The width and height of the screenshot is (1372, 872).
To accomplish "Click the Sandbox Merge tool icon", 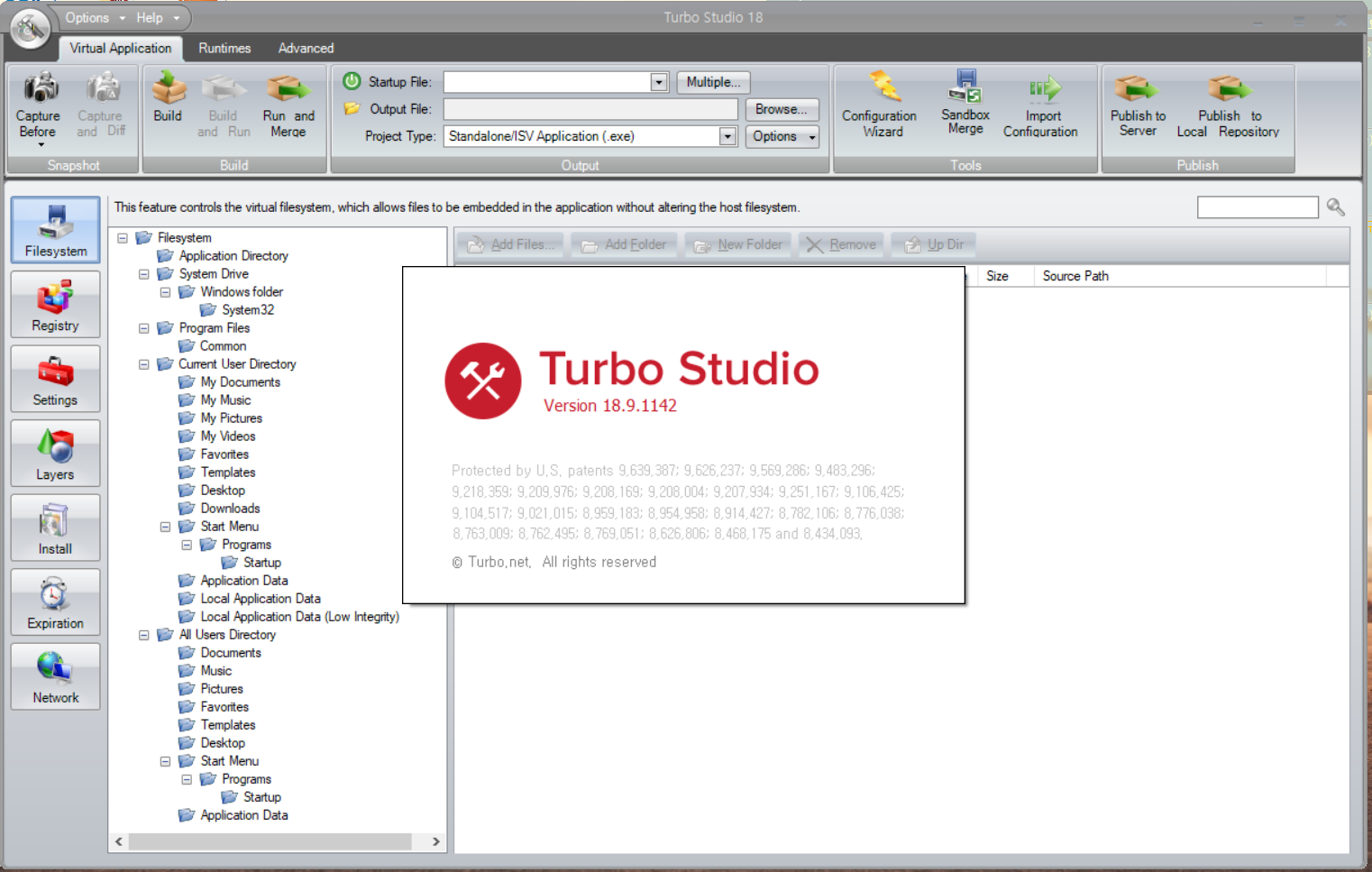I will coord(965,87).
